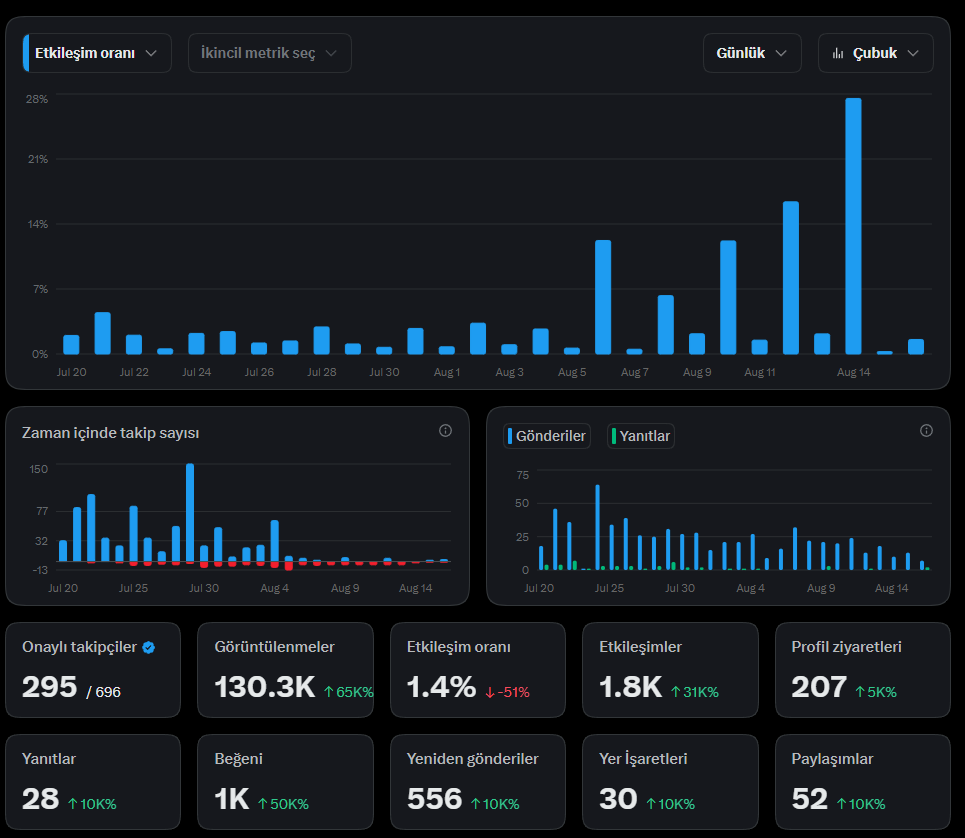Click red down arrow on Etkileşim oranı card
Screen dimensions: 965x838
[x=490, y=693]
